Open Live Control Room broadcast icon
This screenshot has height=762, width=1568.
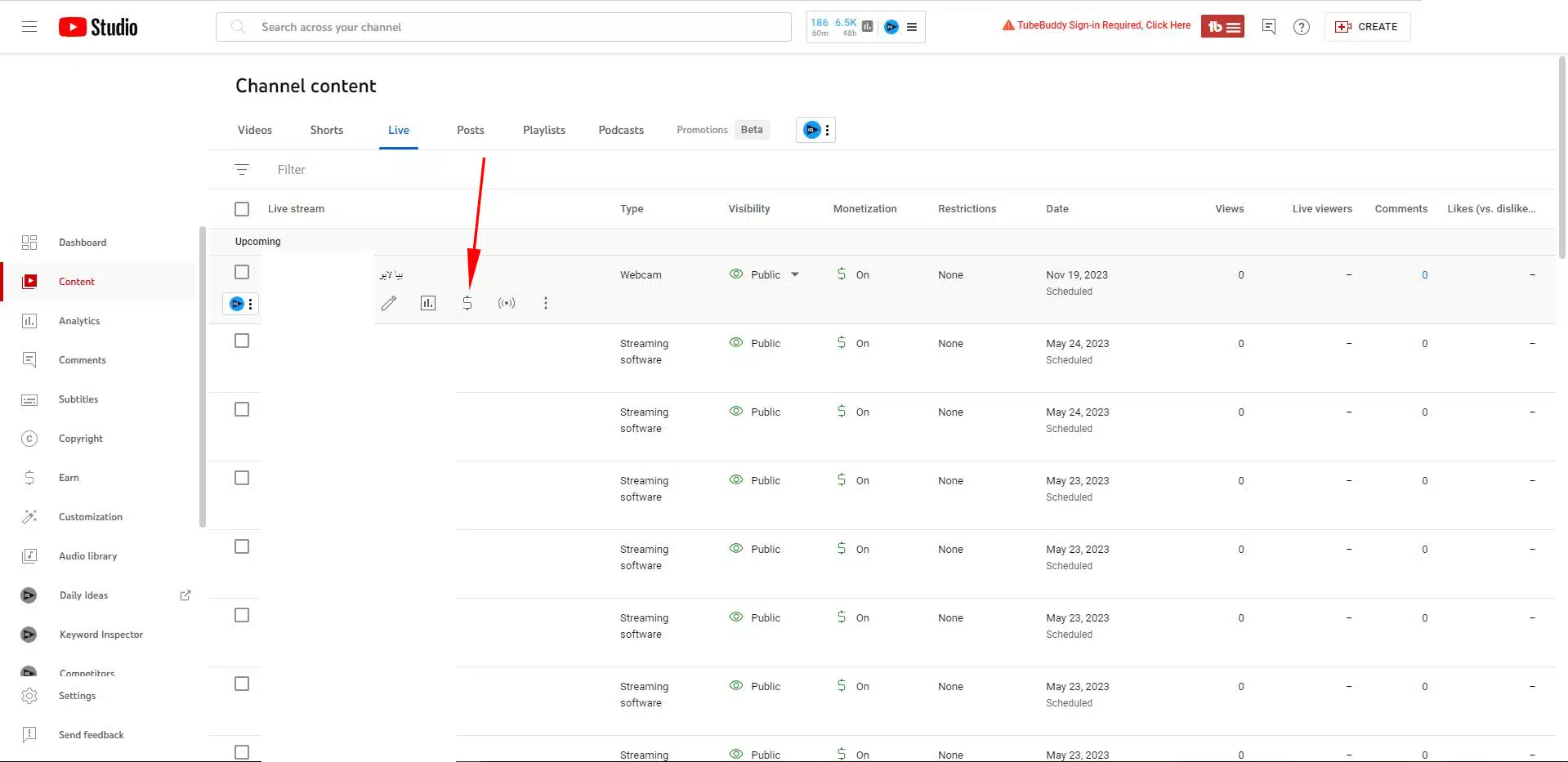click(507, 303)
